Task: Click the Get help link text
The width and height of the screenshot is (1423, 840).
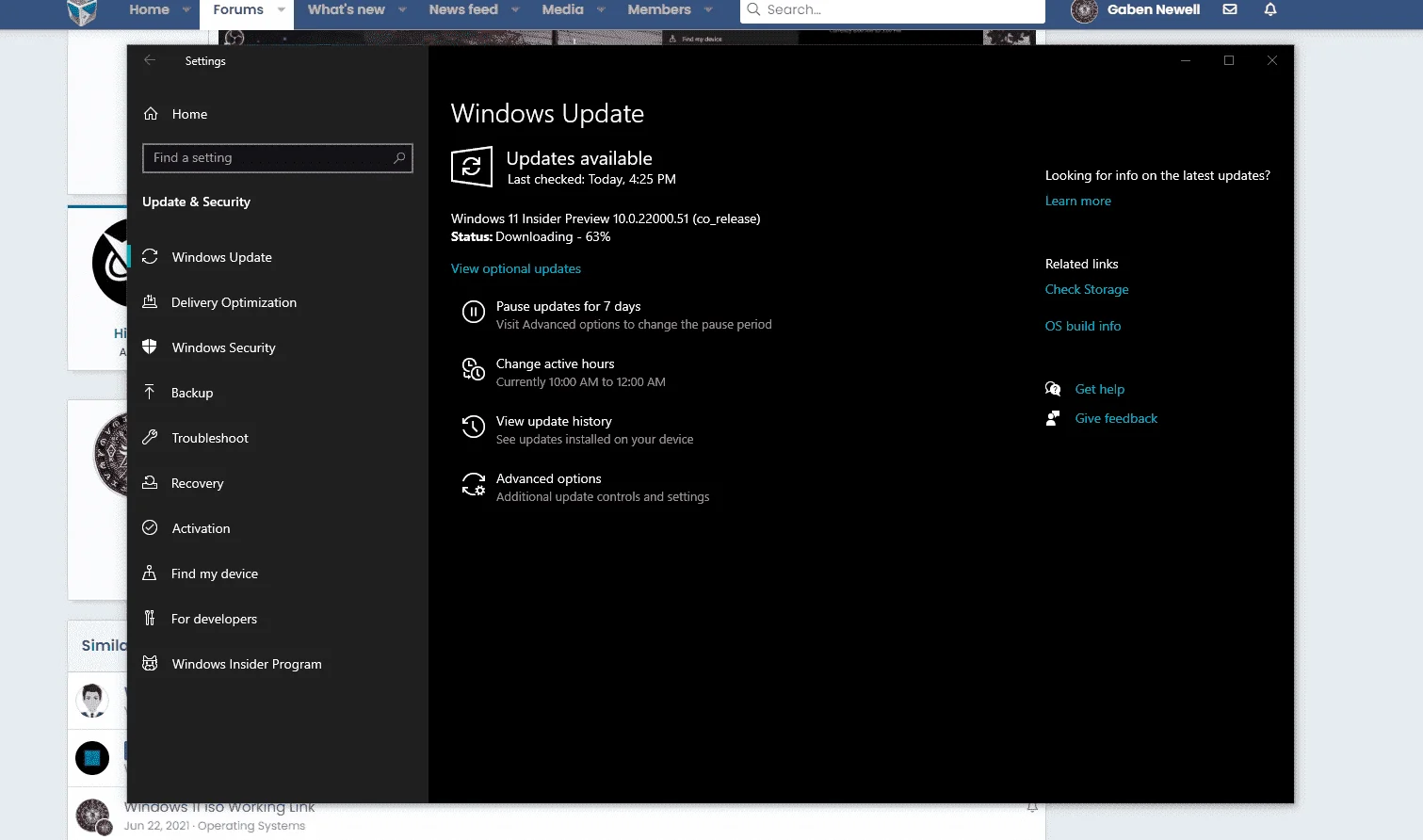Action: point(1100,389)
